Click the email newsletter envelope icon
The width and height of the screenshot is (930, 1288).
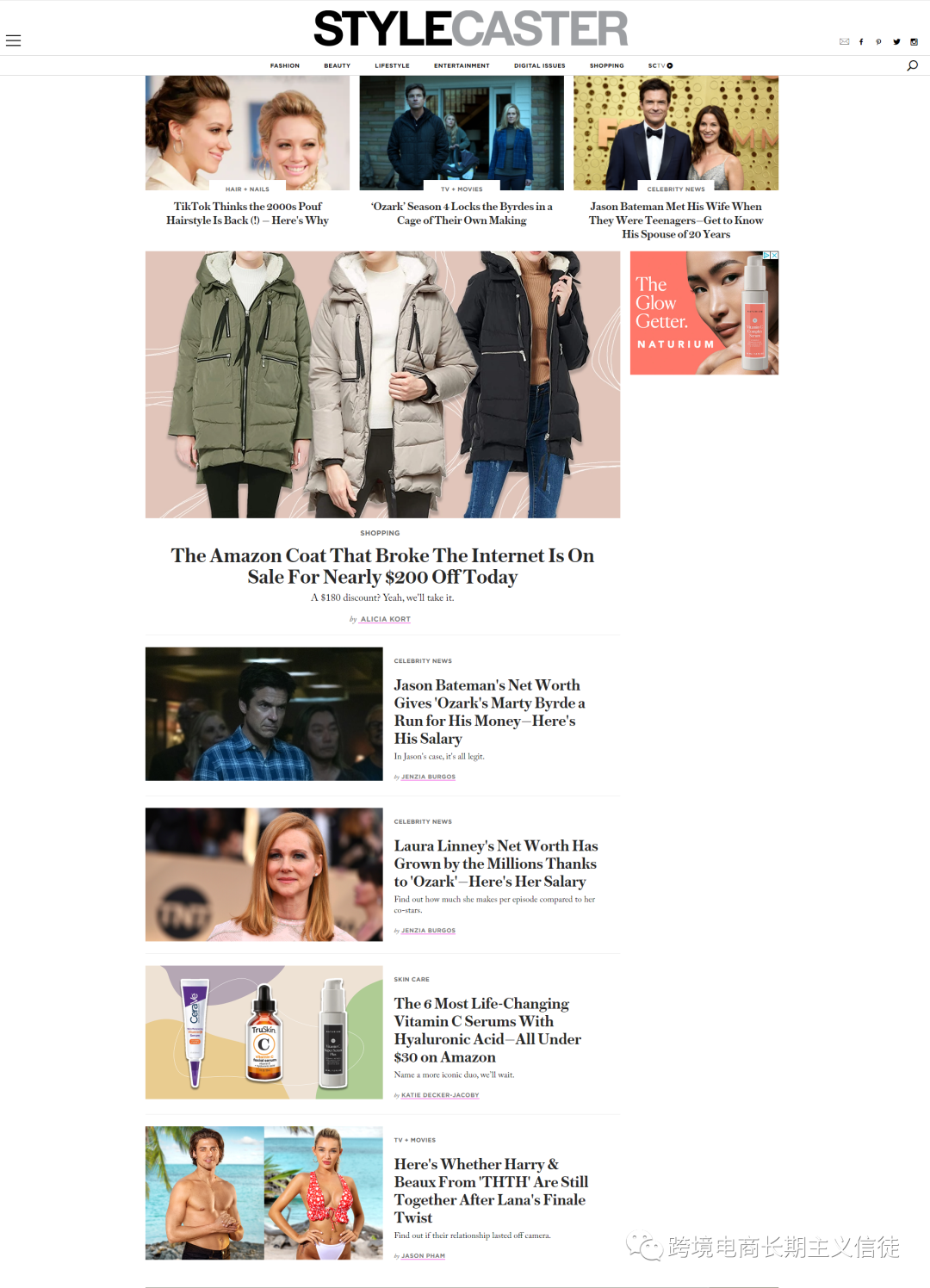(x=844, y=41)
